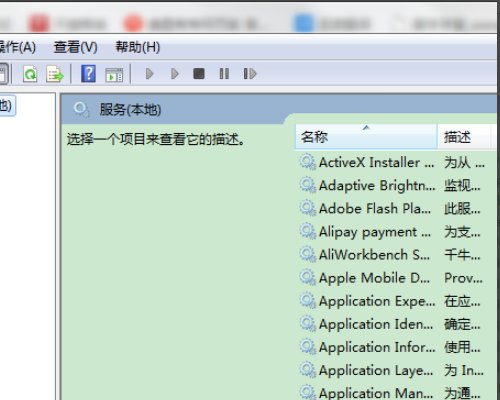This screenshot has height=400, width=500.
Task: Click the 此服... description cell
Action: pos(462,209)
